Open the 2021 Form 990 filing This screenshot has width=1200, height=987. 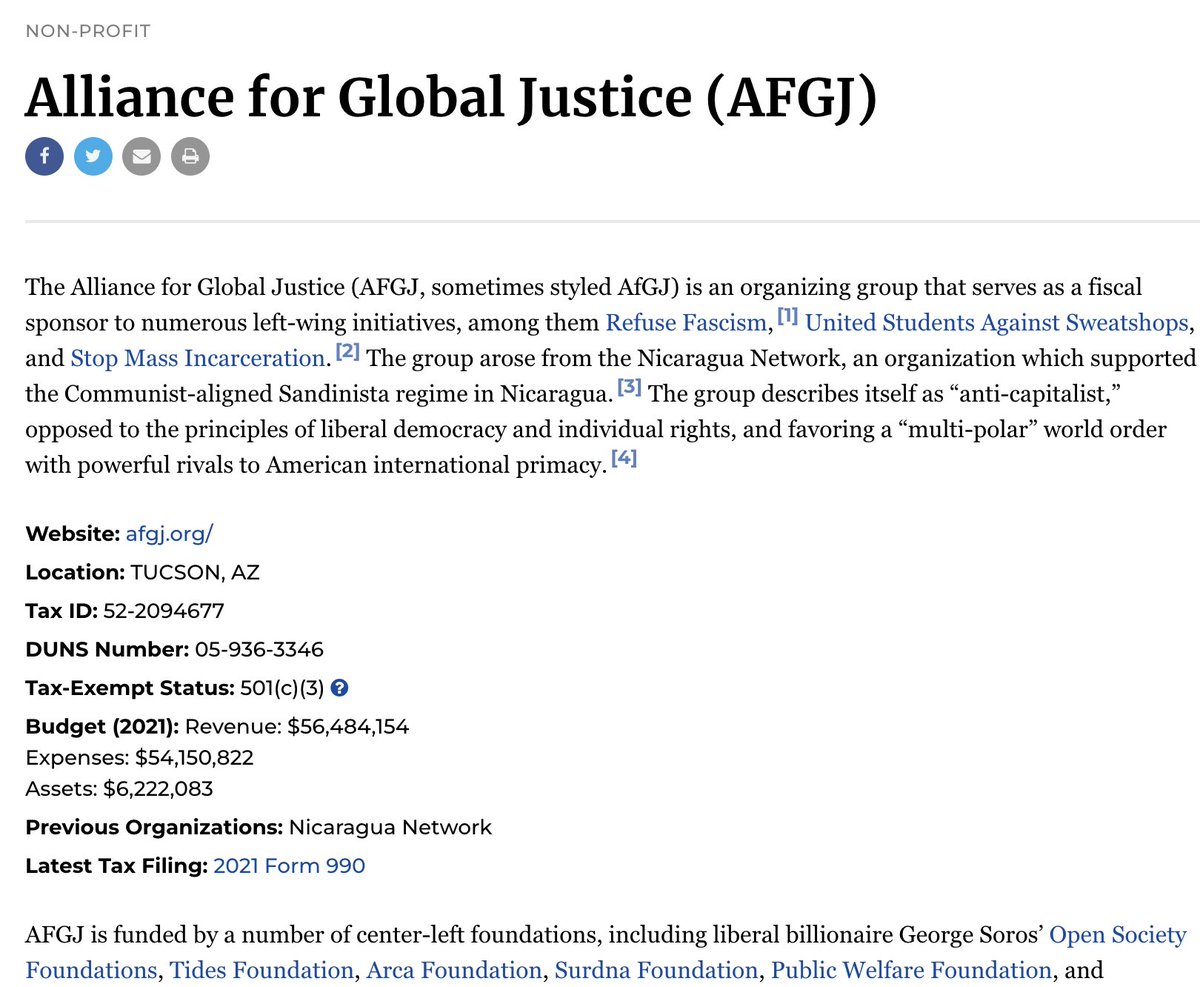[x=289, y=866]
